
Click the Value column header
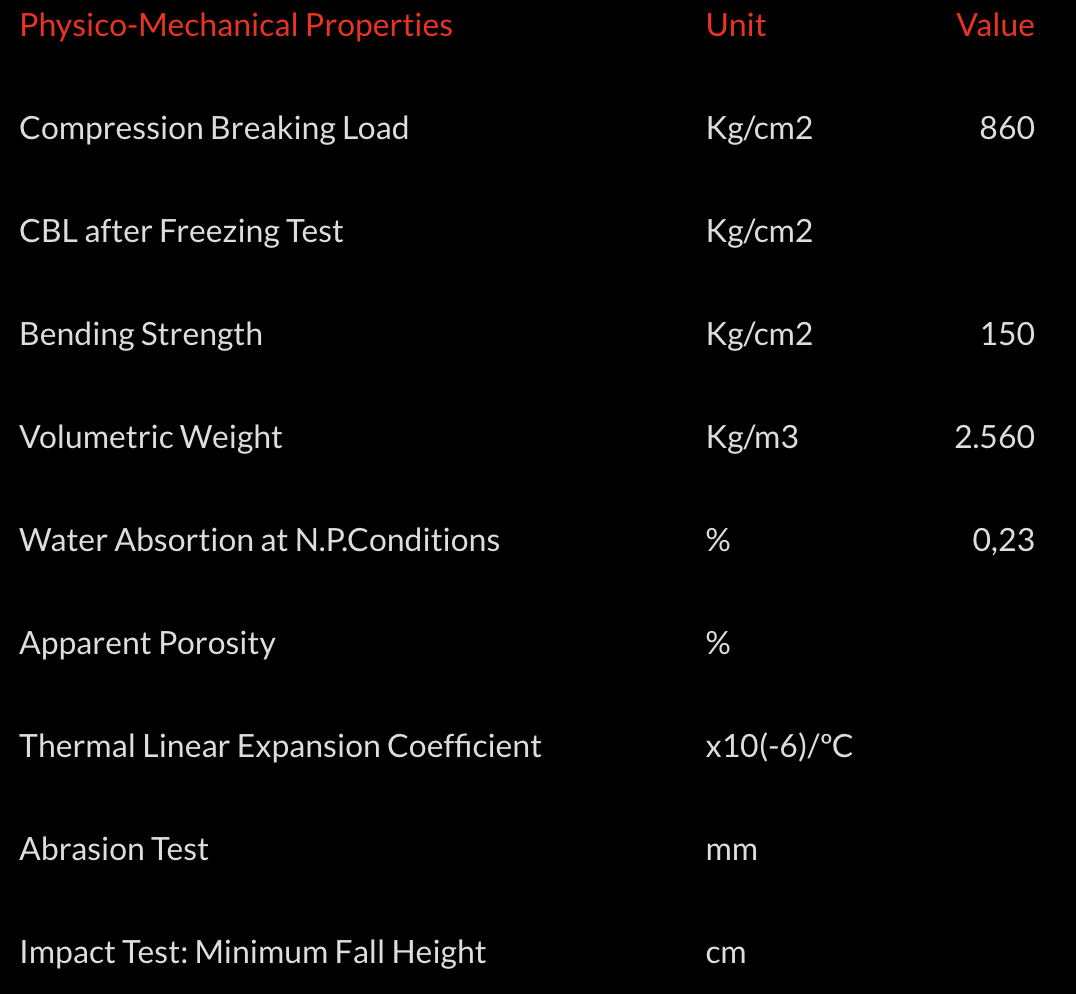(x=995, y=26)
